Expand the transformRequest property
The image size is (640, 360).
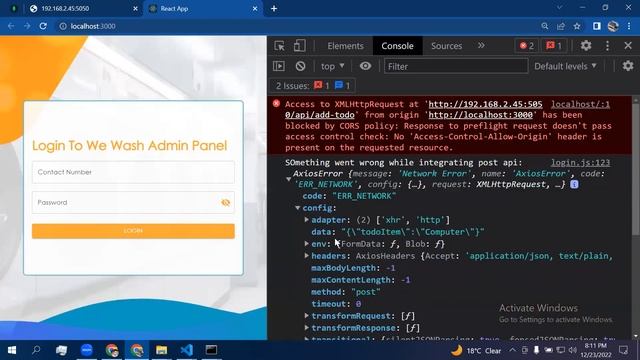(x=307, y=316)
